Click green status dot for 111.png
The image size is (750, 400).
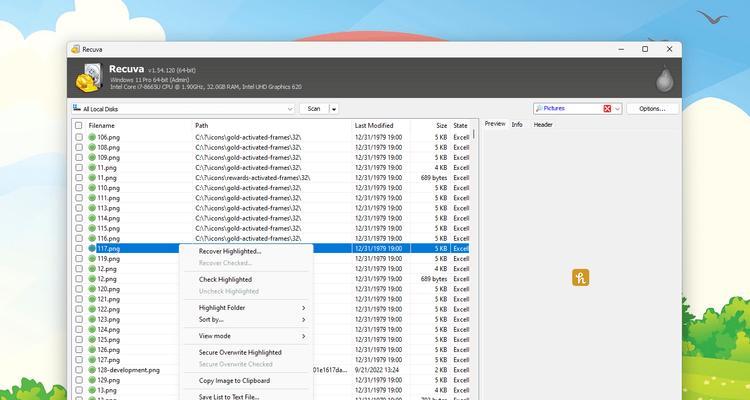92,198
